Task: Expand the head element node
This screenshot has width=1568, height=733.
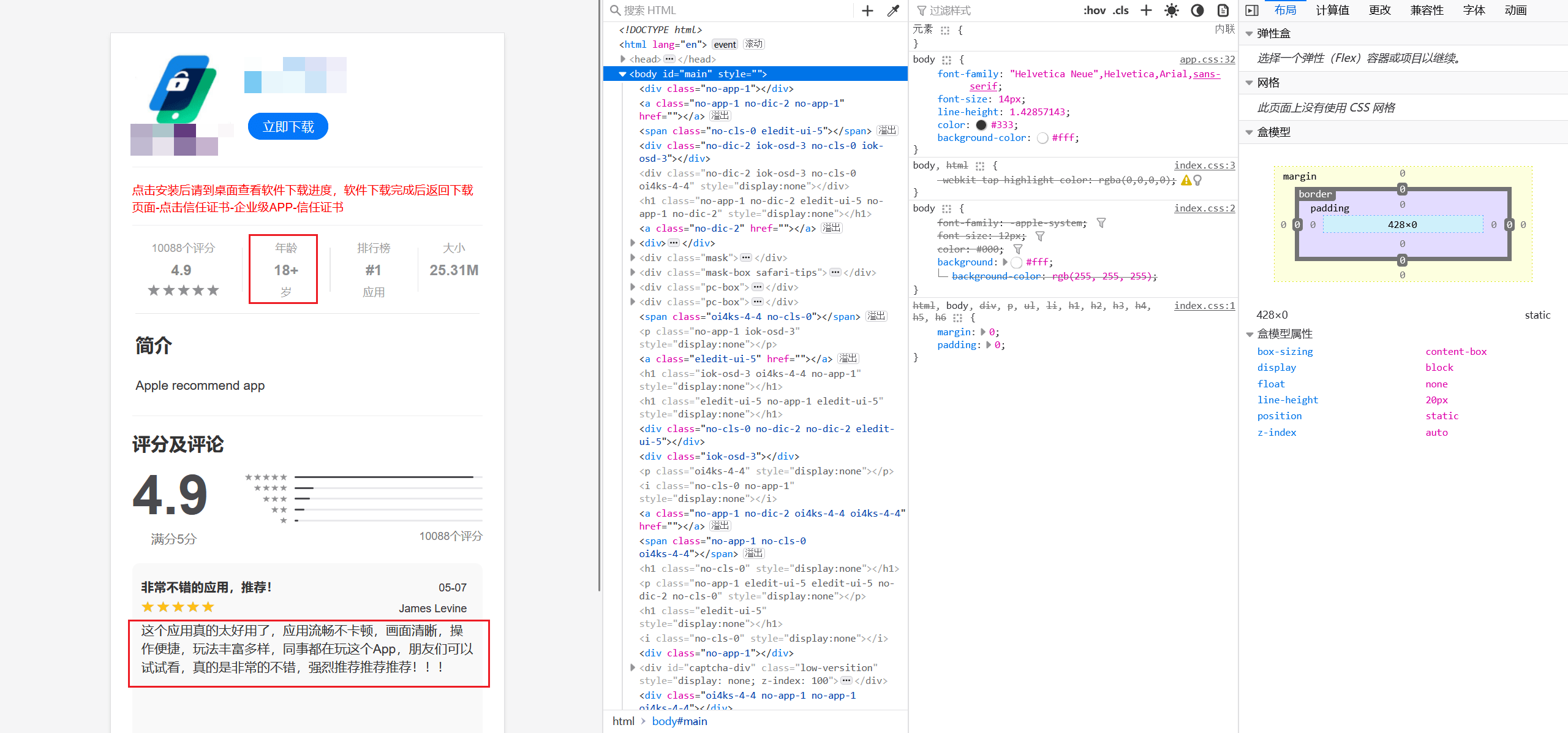Action: pos(623,59)
